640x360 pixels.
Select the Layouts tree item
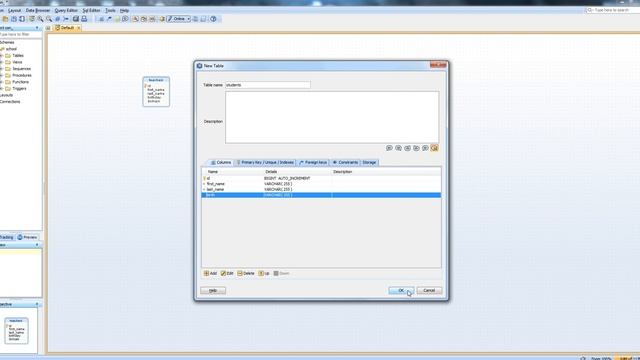(6, 95)
